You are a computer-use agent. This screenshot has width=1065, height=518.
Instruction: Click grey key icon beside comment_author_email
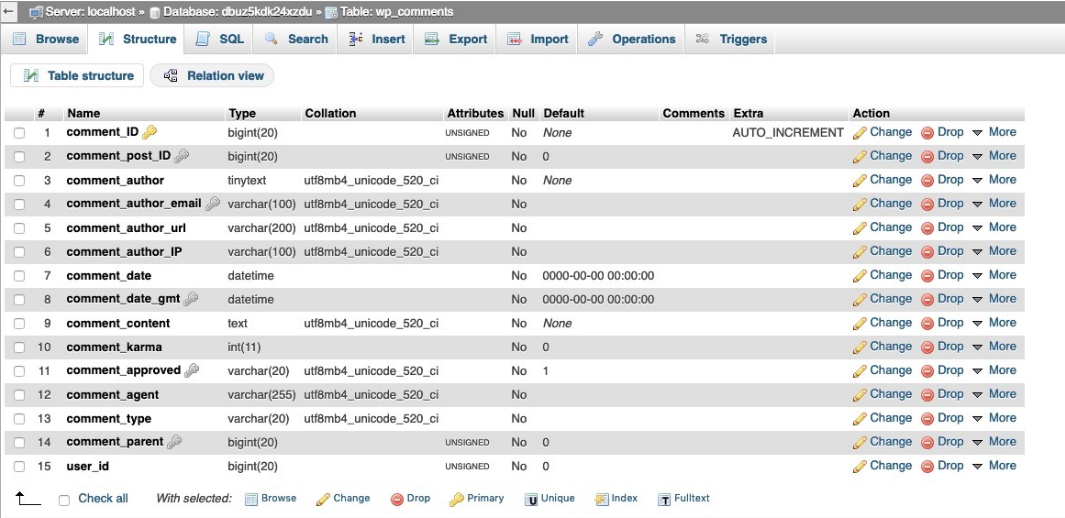[213, 204]
